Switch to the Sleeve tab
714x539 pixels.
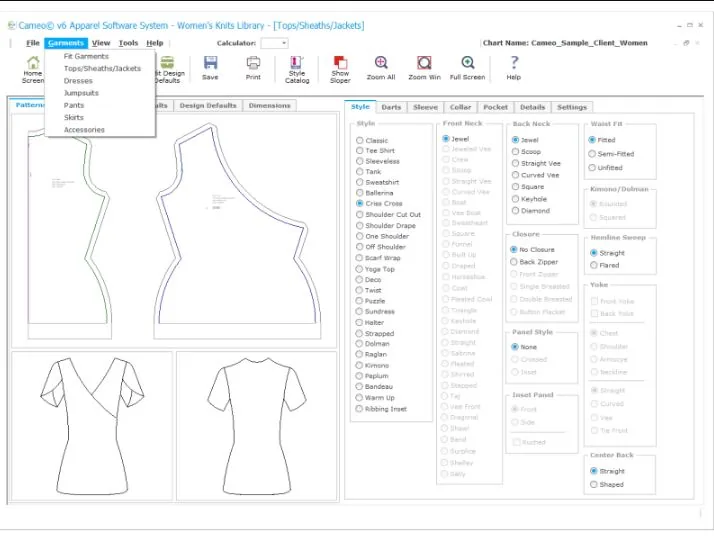(425, 107)
